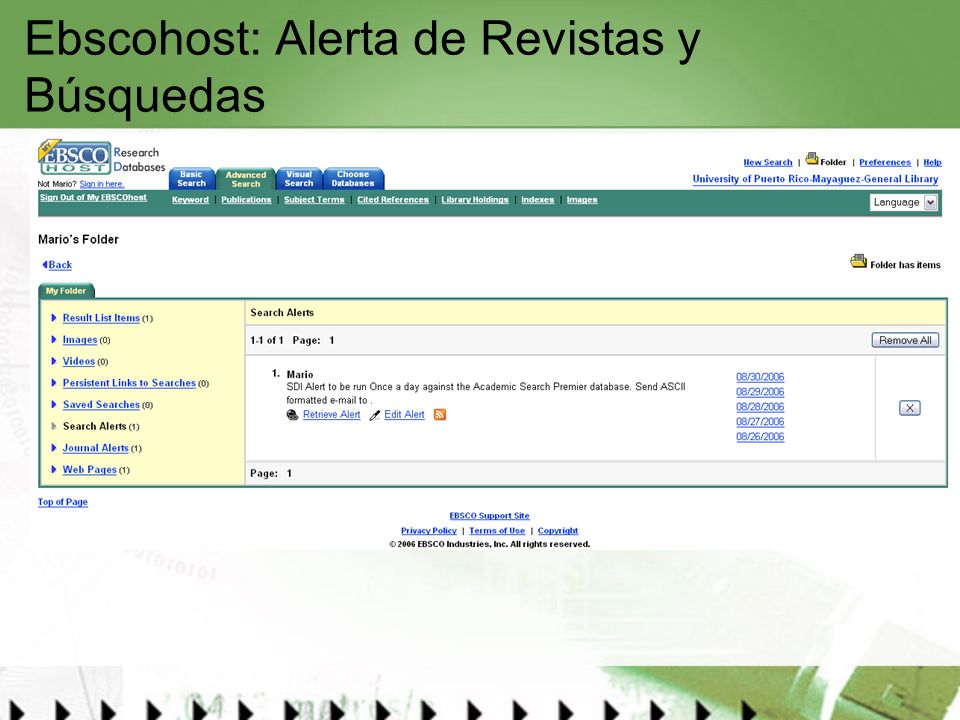Open the Choose Databases tab

point(353,179)
